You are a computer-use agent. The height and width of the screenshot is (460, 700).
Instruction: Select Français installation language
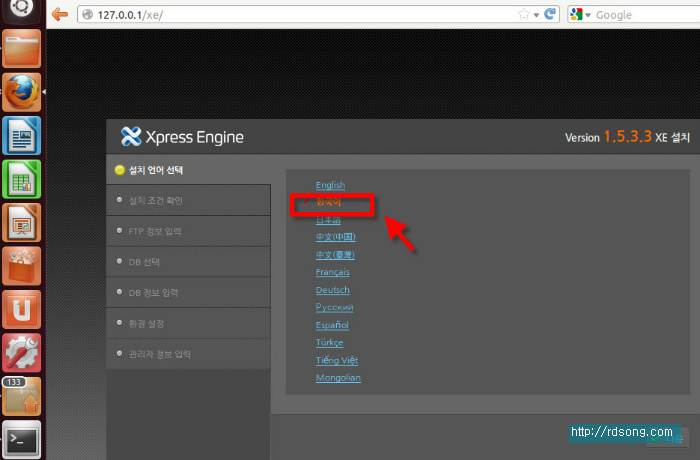(333, 272)
